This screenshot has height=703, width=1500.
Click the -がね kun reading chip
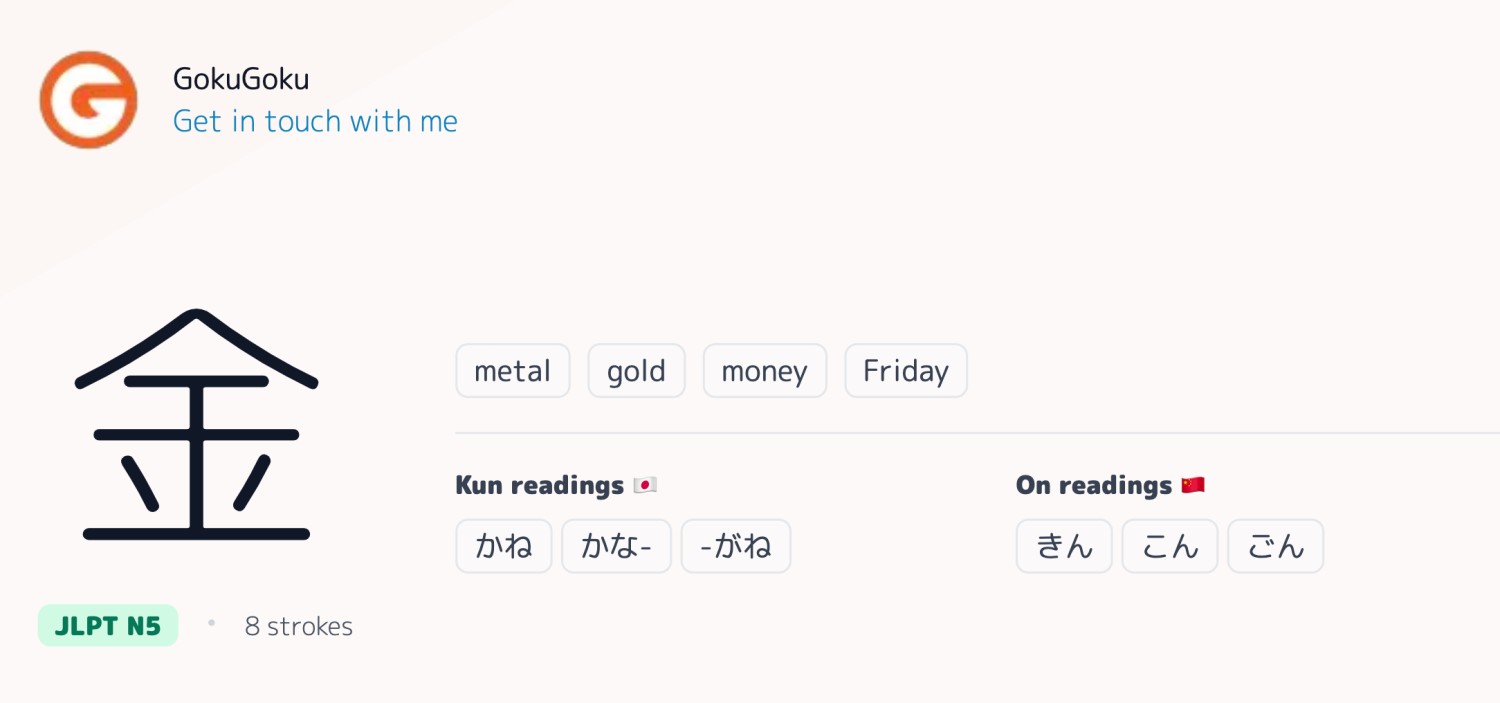point(736,546)
